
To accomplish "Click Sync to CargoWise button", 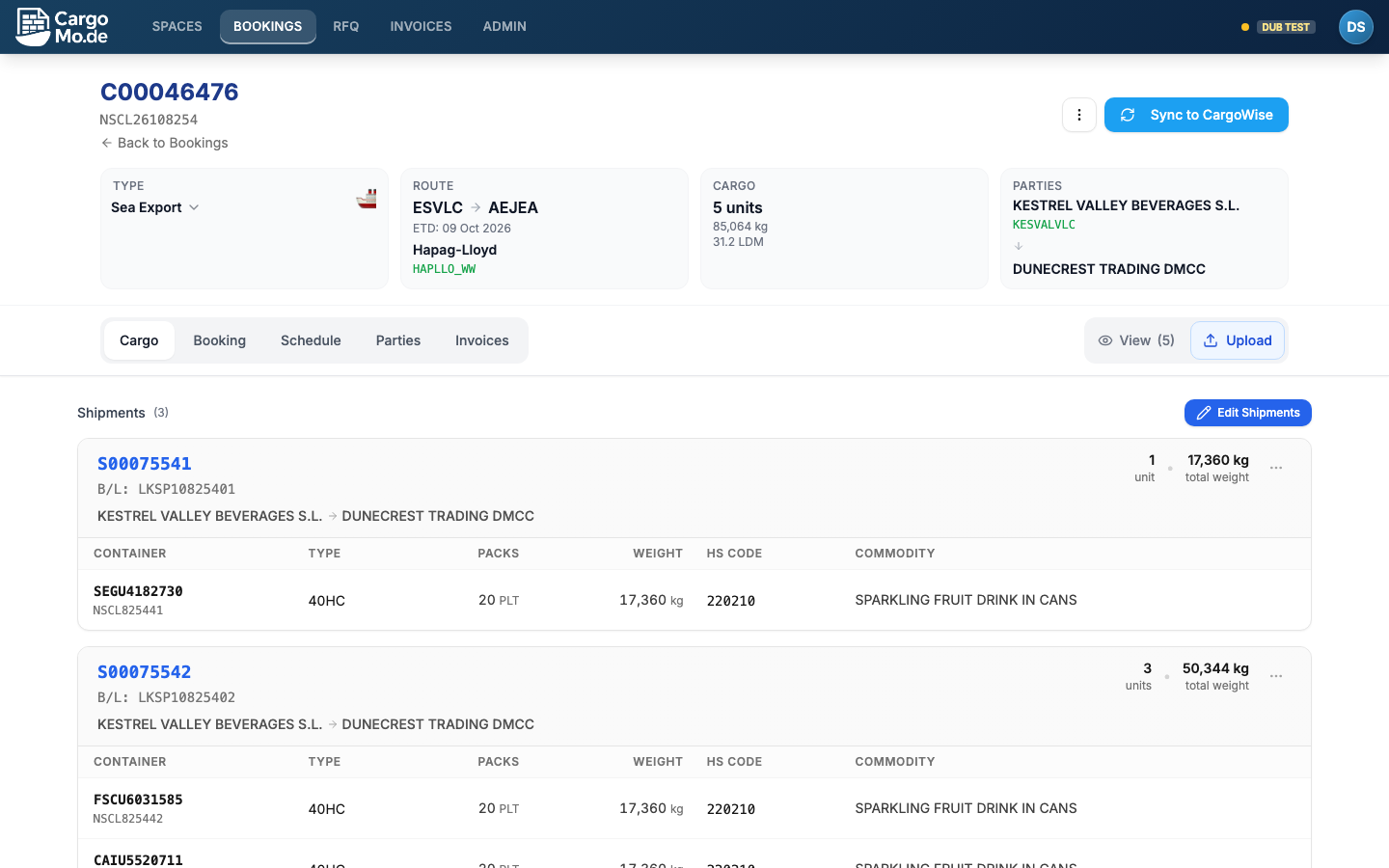I will (1196, 115).
